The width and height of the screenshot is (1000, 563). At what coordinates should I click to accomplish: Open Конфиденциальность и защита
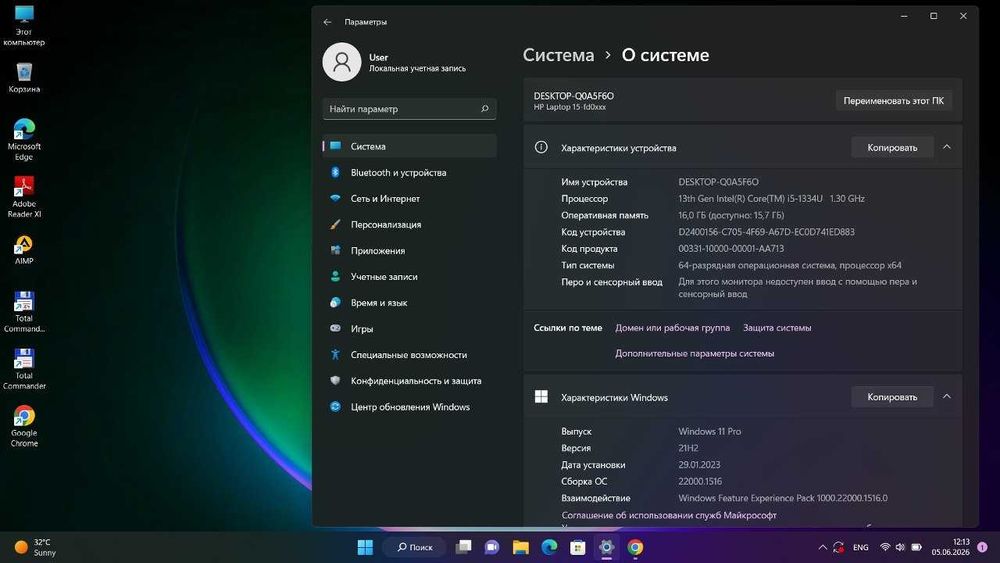point(409,381)
